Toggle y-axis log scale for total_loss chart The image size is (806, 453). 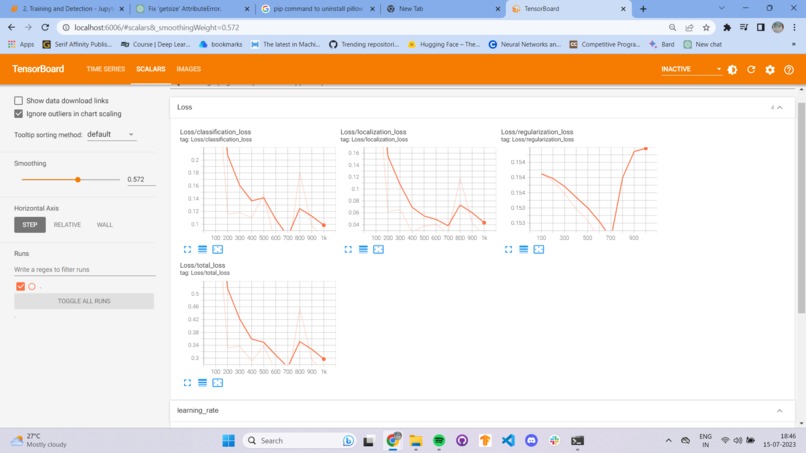coord(203,383)
